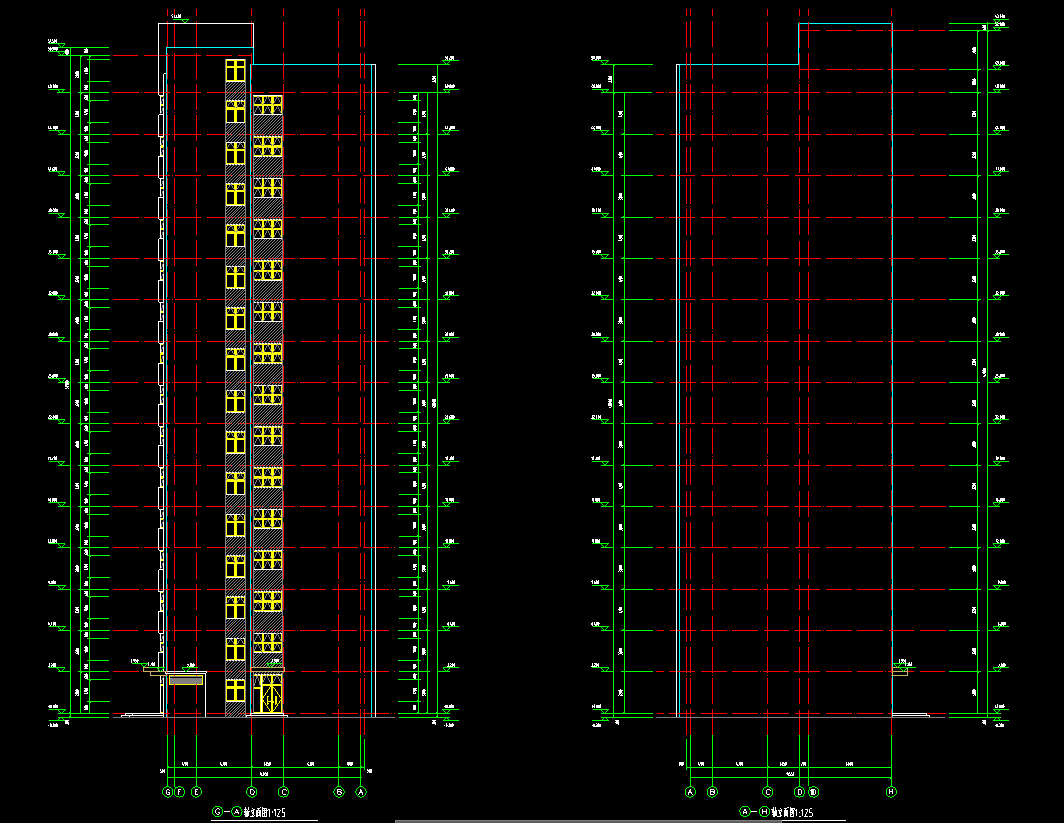
Task: Select the small tan canopy on the right elevation
Action: coord(900,671)
